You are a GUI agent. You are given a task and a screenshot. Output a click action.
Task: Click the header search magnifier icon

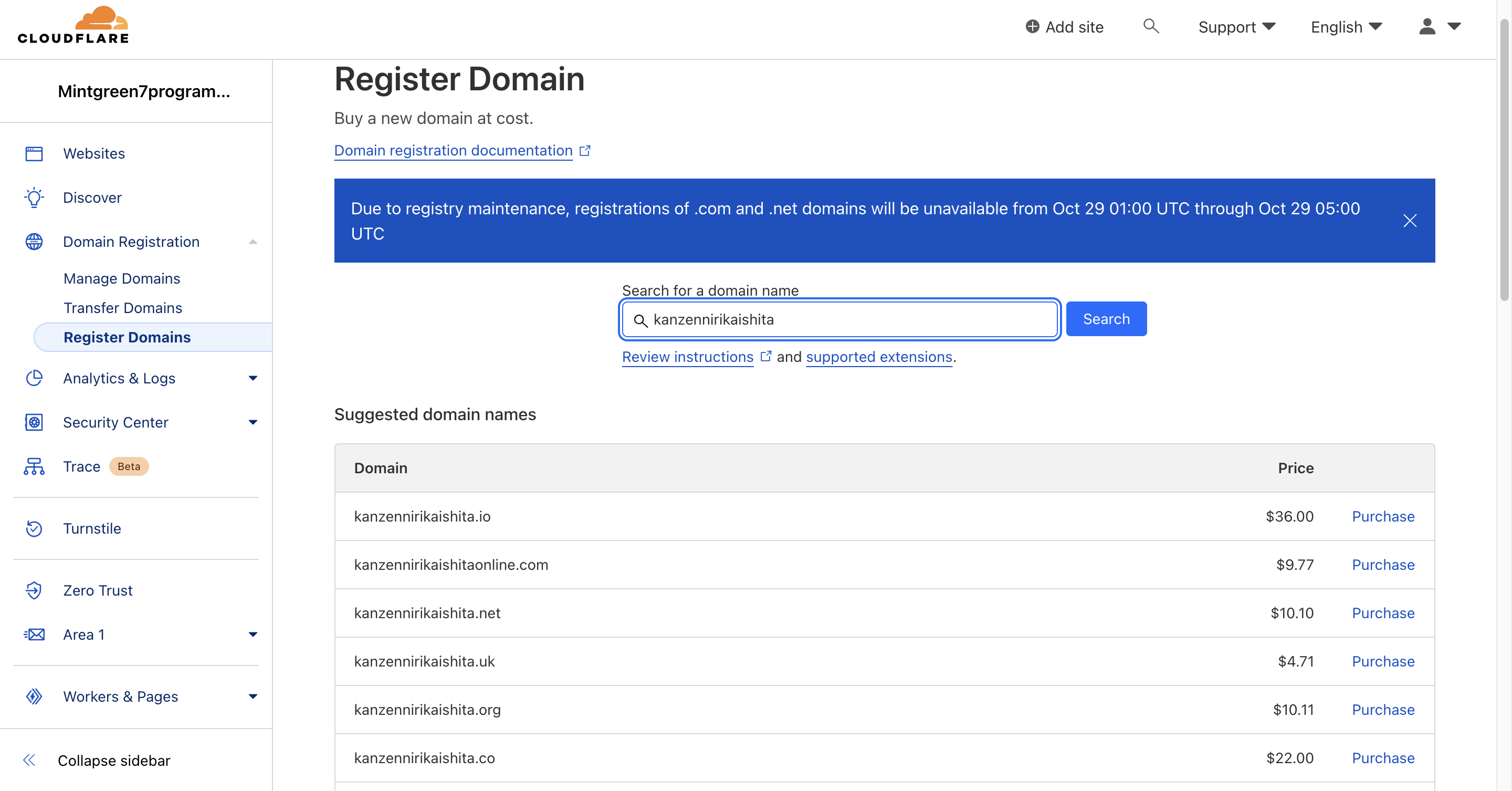click(1150, 26)
